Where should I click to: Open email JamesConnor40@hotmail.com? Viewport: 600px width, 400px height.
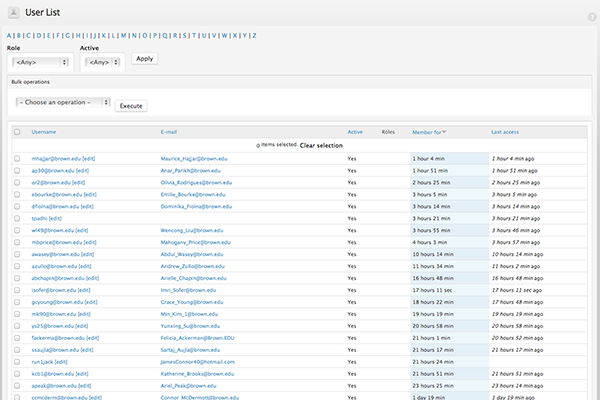tap(198, 362)
